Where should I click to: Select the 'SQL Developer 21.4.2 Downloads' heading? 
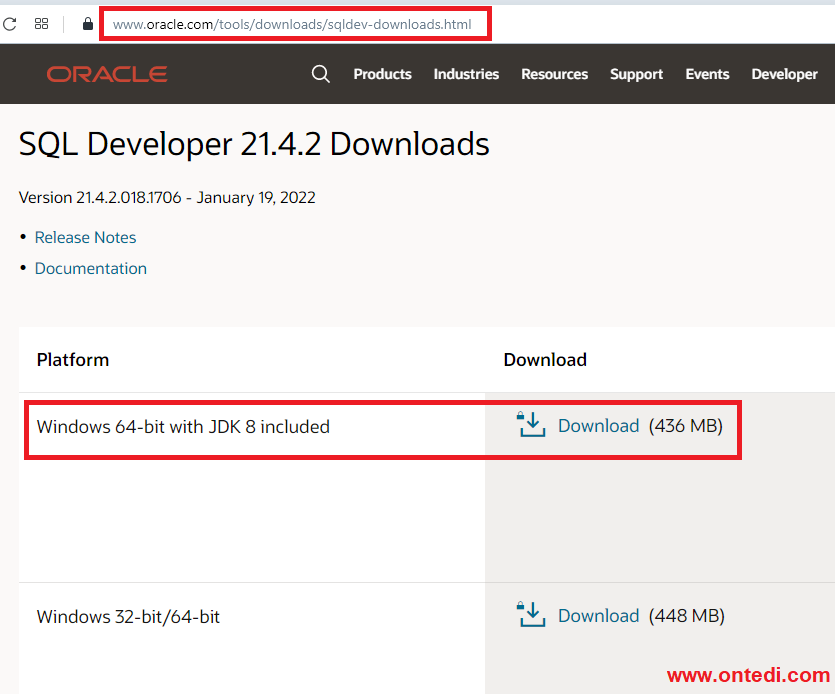[x=254, y=144]
